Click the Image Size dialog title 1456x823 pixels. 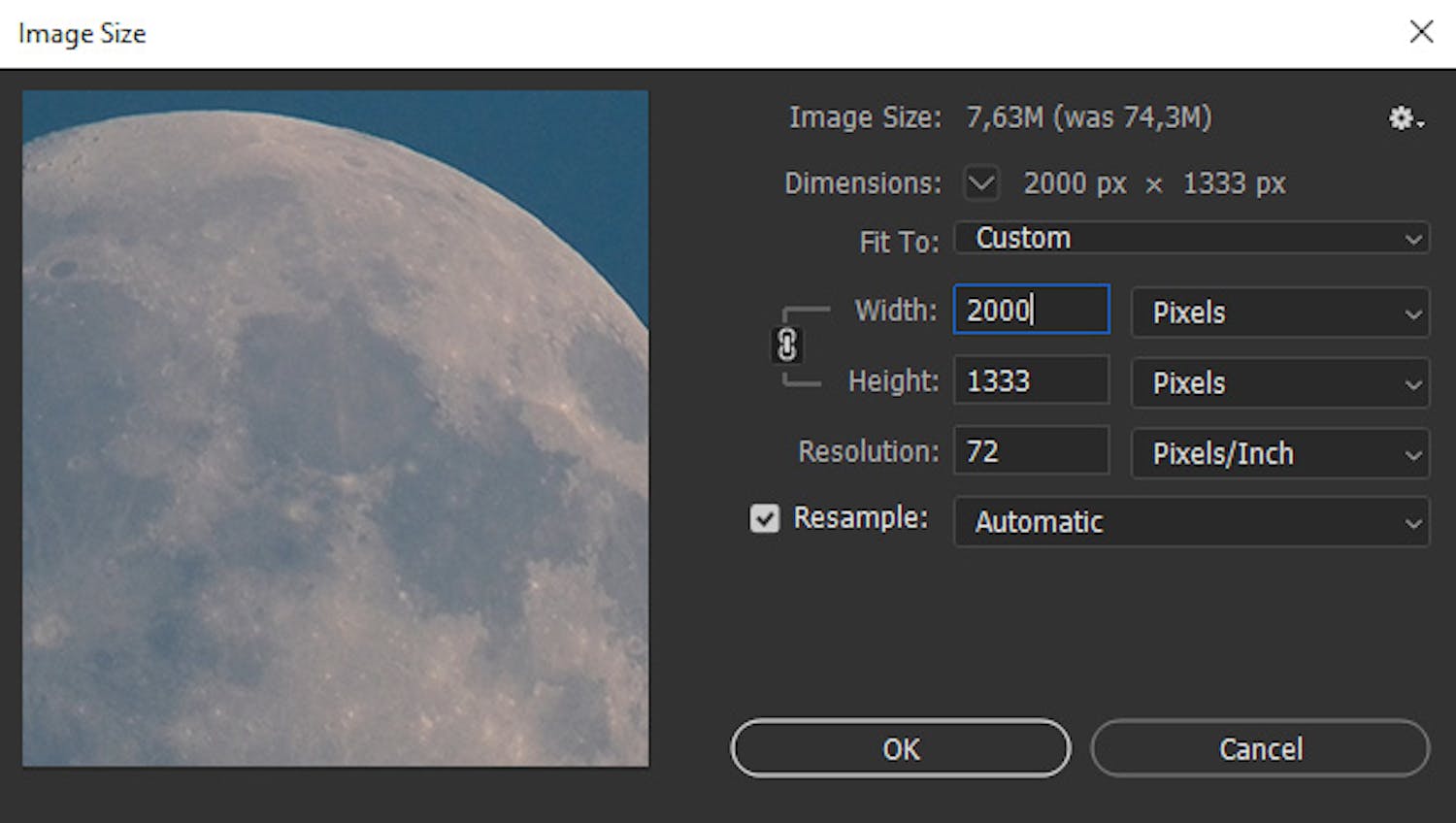click(82, 33)
